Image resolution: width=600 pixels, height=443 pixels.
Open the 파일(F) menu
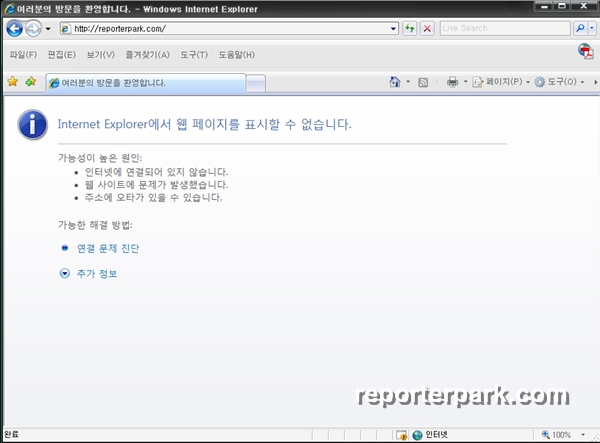click(x=23, y=55)
